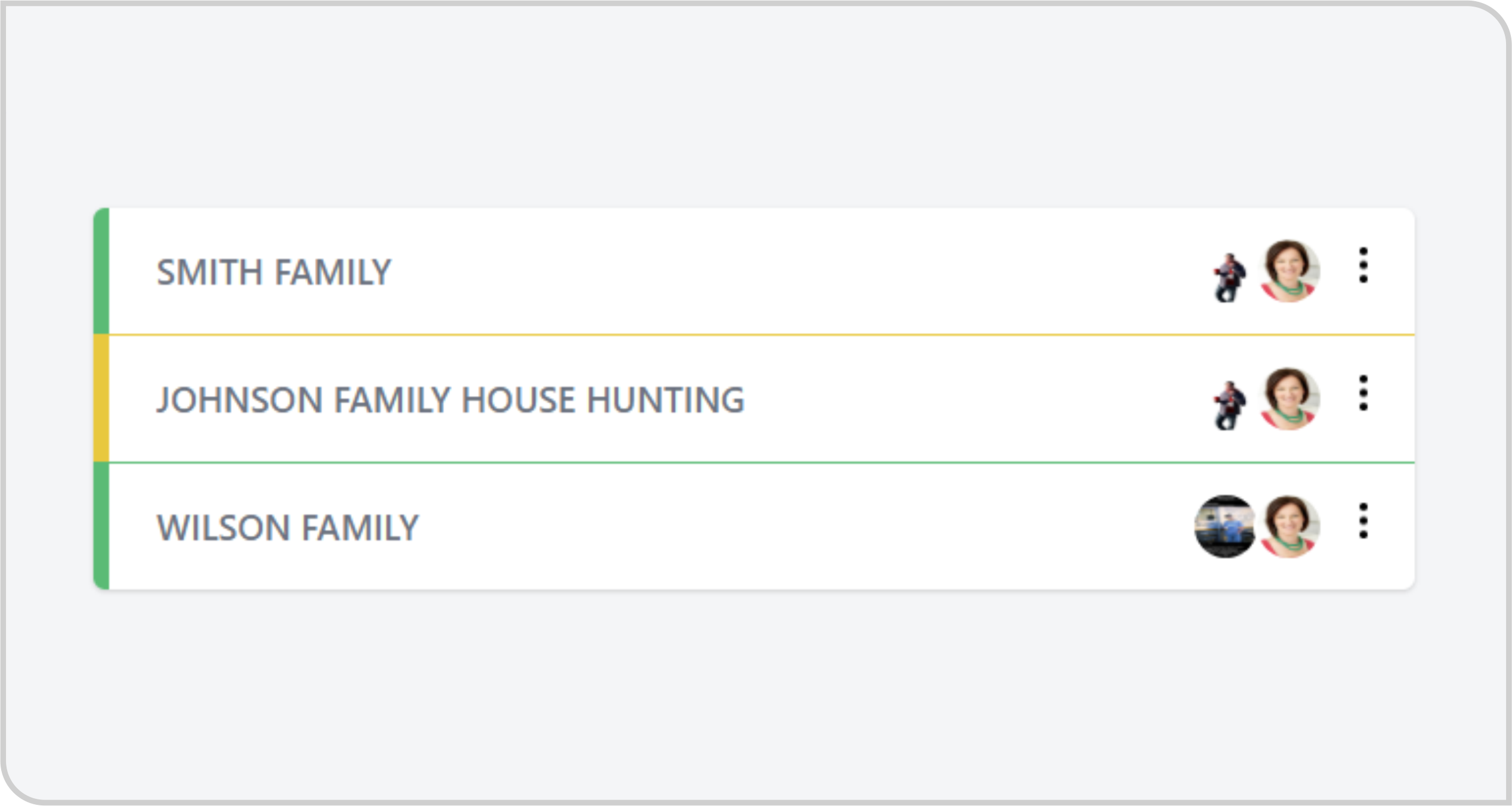The image size is (1512, 806).
Task: Click the gray background below the family list
Action: (755, 692)
